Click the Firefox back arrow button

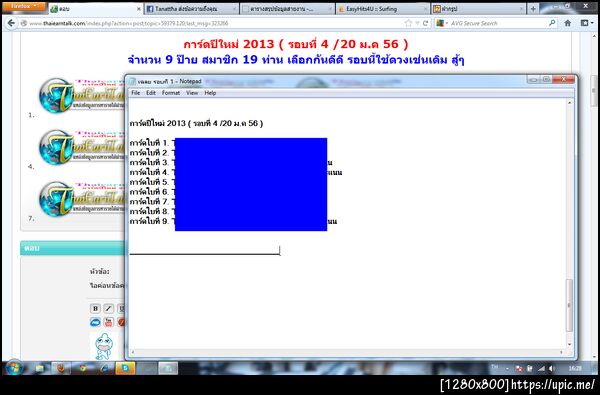[x=11, y=23]
